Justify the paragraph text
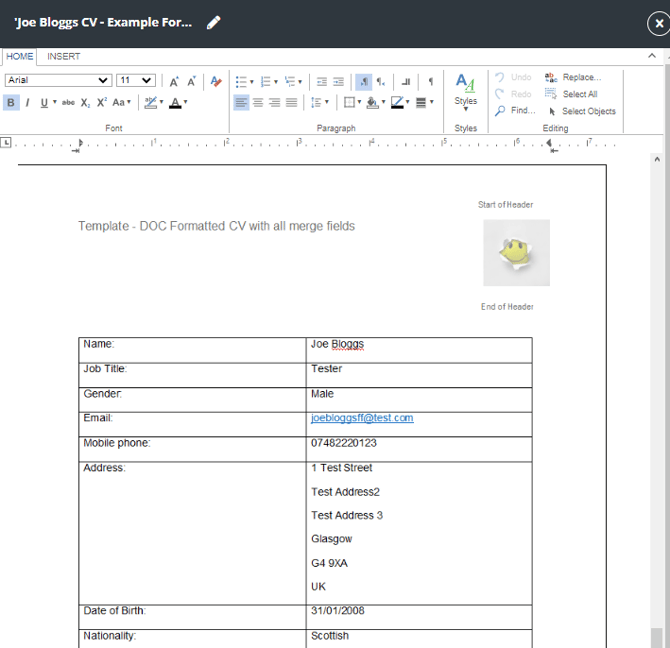 tap(291, 103)
